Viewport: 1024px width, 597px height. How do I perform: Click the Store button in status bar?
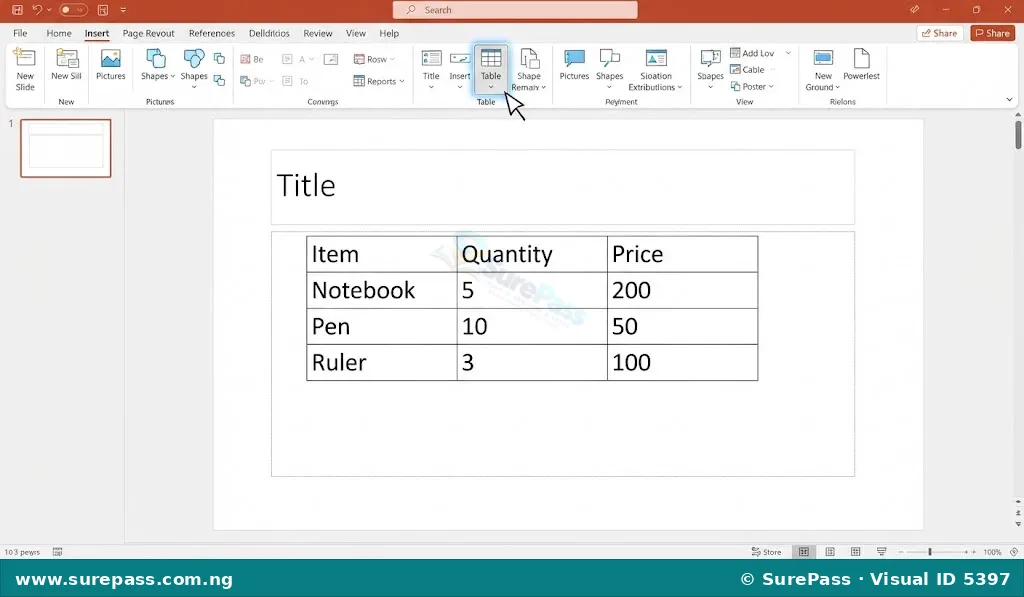pos(766,552)
